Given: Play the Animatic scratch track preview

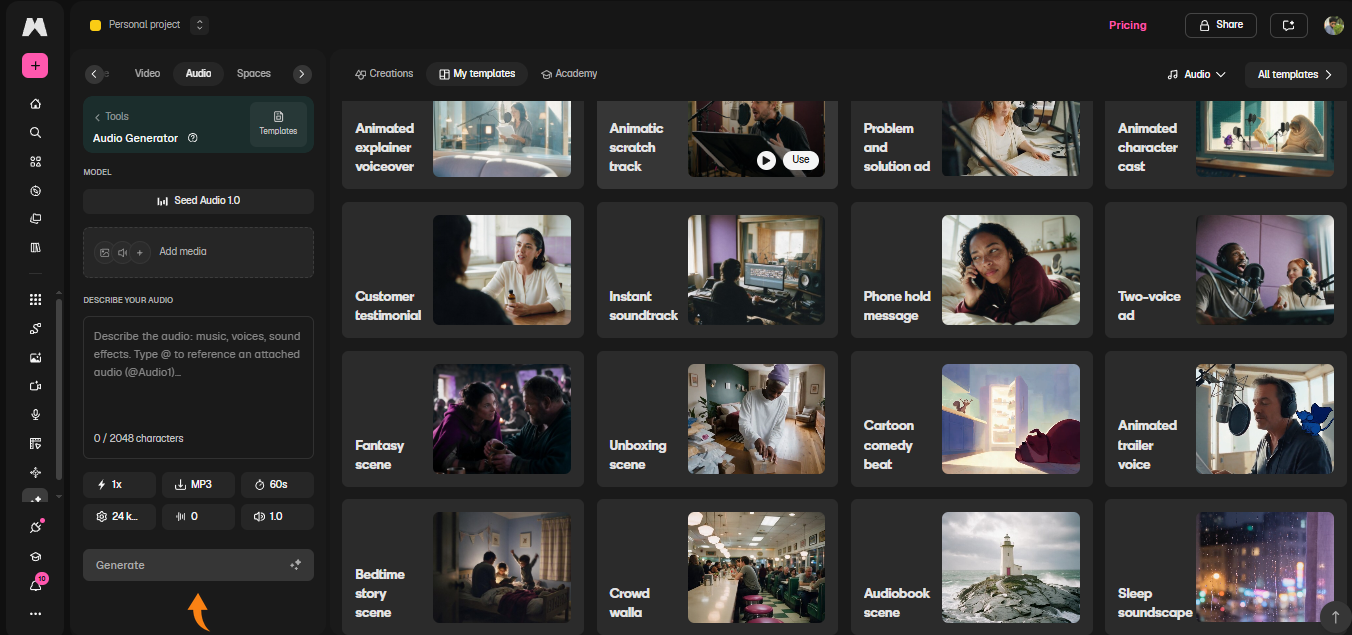Looking at the screenshot, I should click(766, 160).
